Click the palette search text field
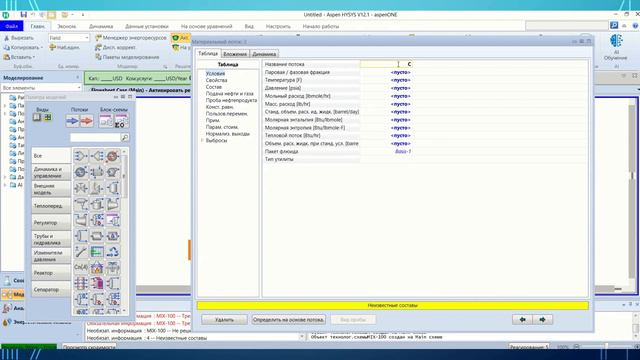The image size is (640, 360). click(x=95, y=138)
